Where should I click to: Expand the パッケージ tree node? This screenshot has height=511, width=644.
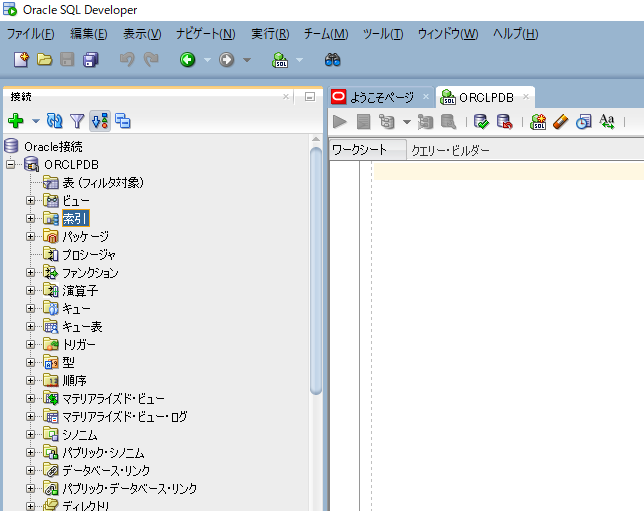point(31,237)
